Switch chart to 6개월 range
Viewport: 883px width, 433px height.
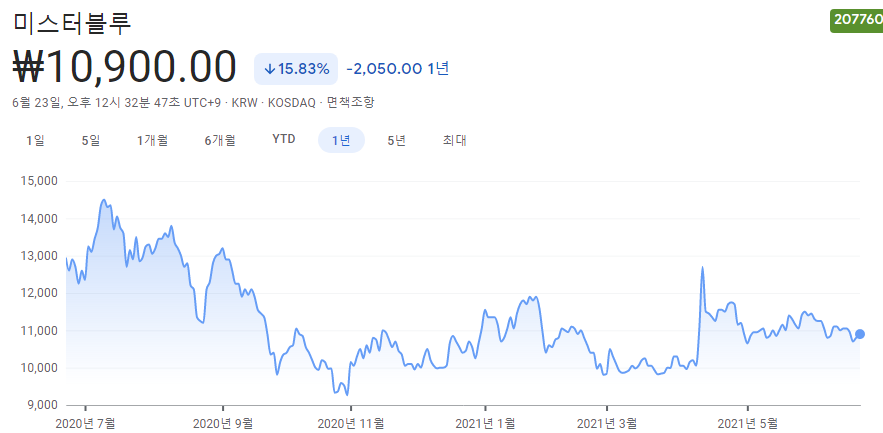coord(220,140)
